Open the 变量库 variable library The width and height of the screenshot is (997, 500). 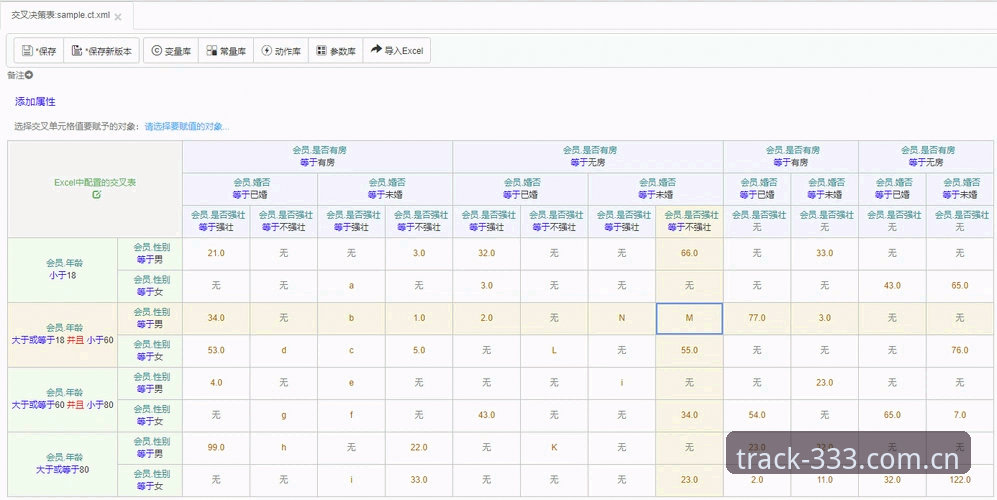click(171, 51)
